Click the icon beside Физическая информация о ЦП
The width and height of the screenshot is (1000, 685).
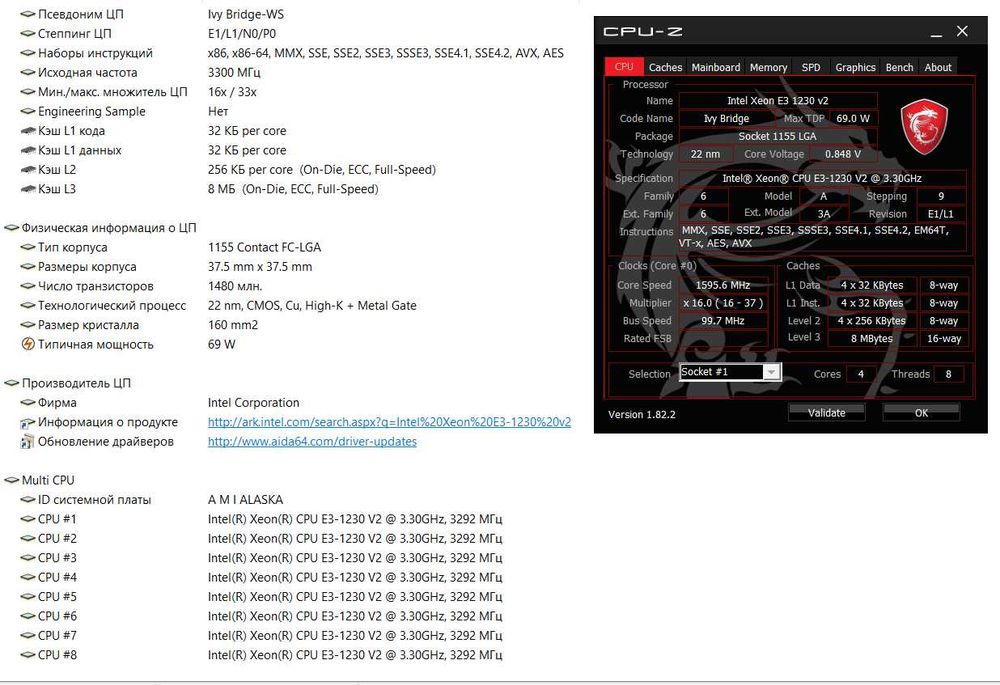point(11,228)
